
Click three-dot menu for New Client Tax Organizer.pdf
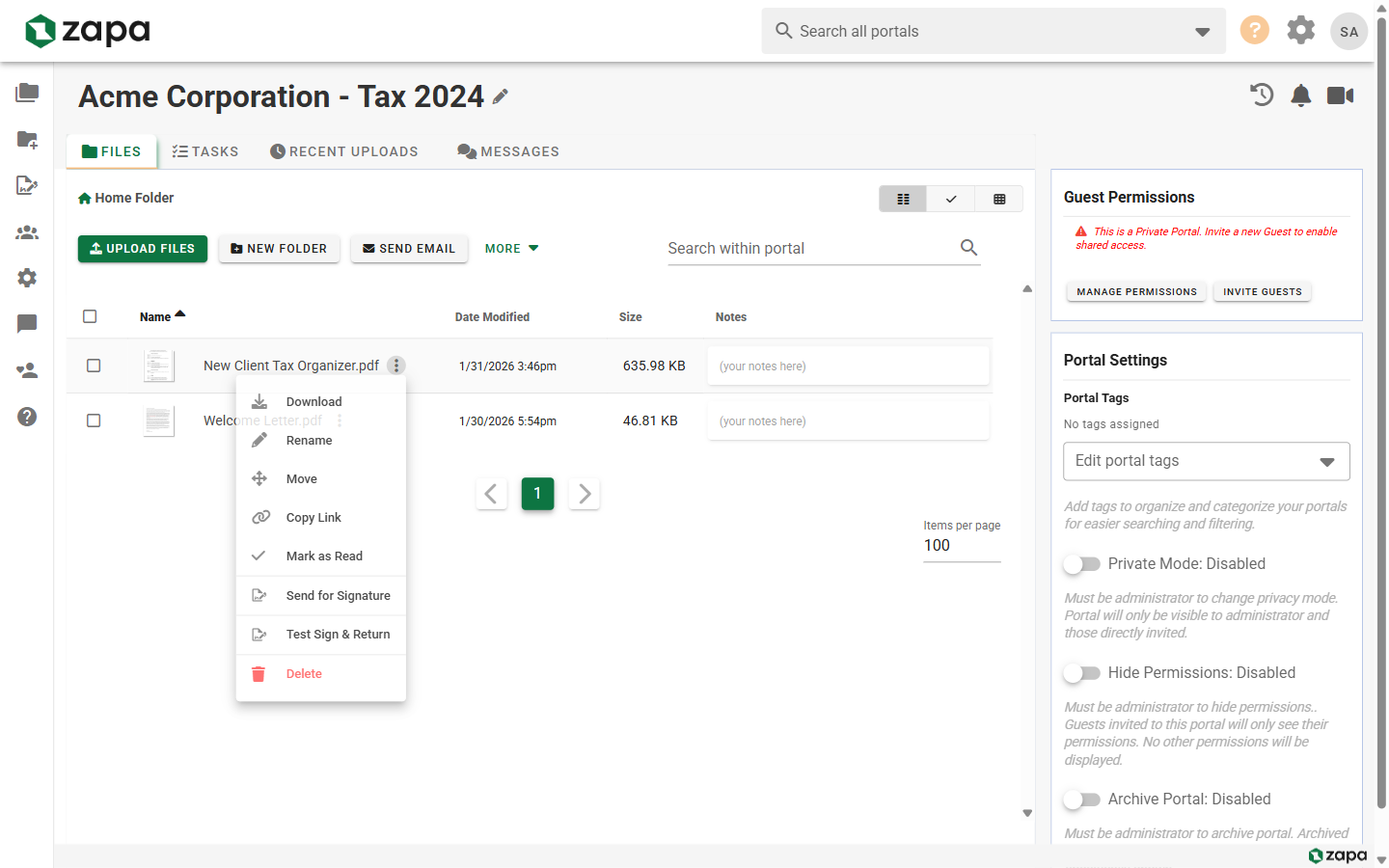coord(396,366)
